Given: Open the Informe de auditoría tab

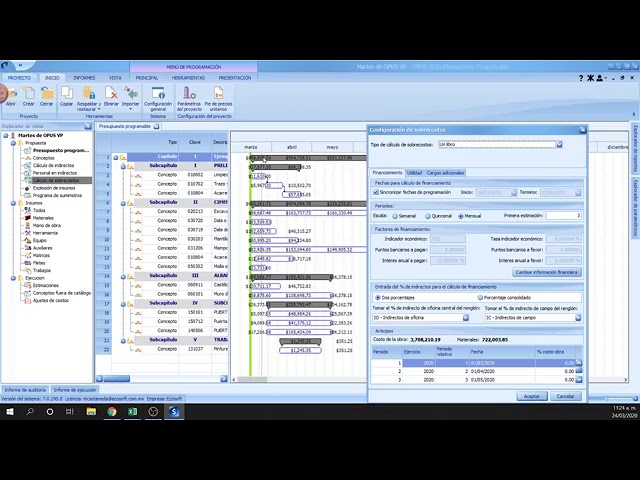Looking at the screenshot, I should pos(25,390).
